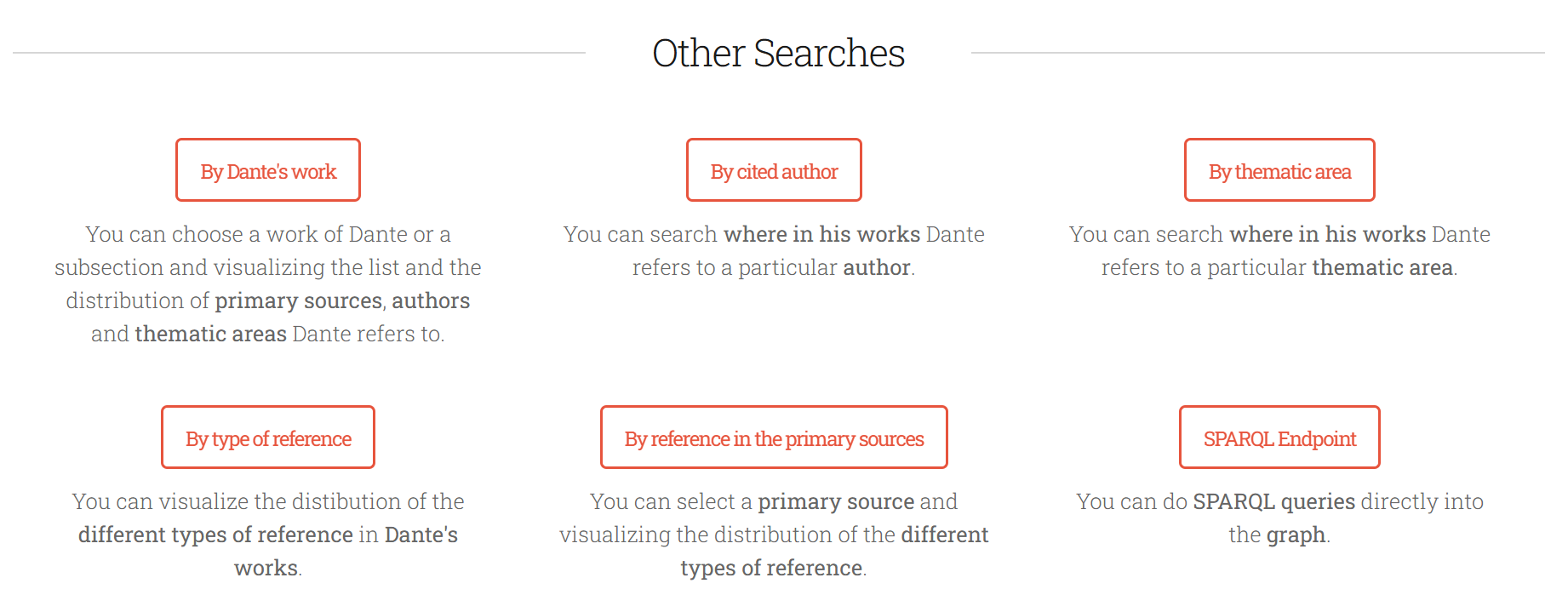1568x612 pixels.
Task: Go to By type of reference search
Action: (268, 438)
